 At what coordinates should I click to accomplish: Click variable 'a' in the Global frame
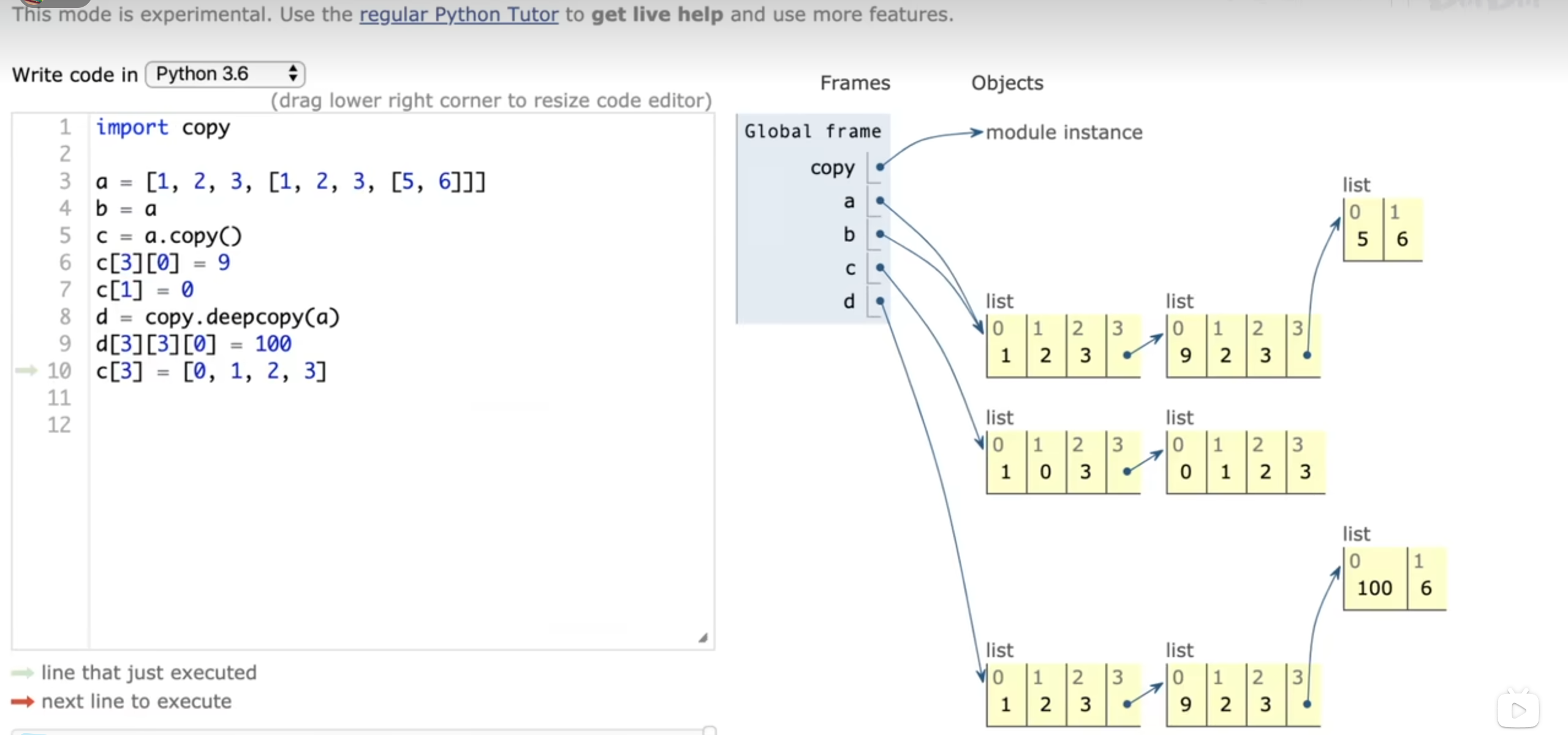849,201
